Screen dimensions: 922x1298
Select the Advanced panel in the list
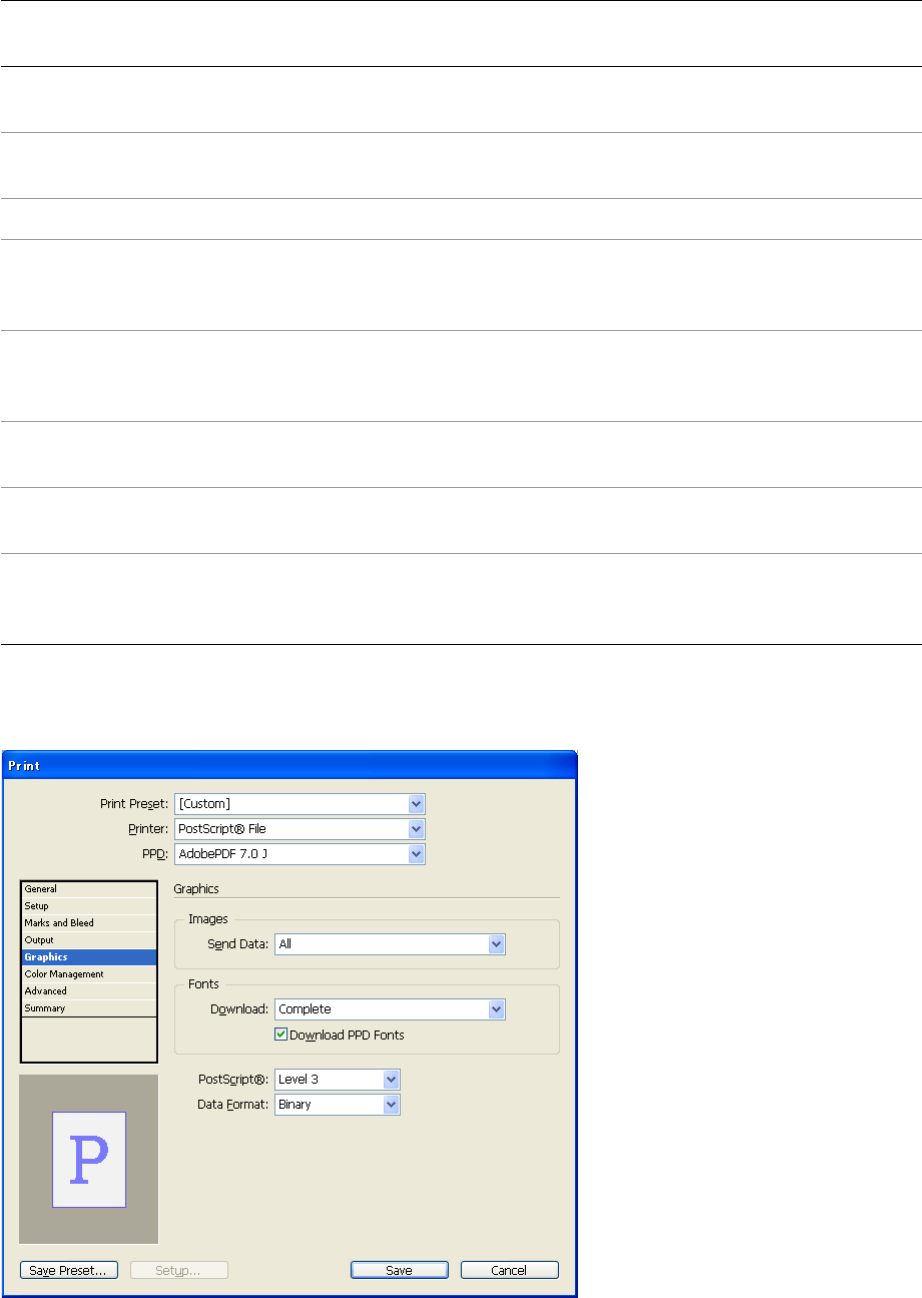[89, 991]
